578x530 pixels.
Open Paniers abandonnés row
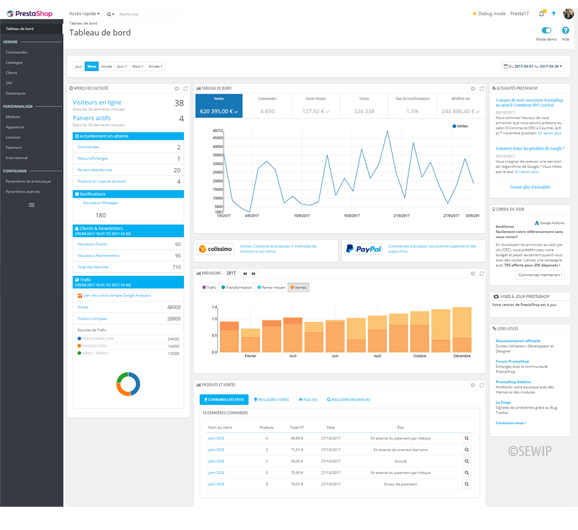tap(128, 170)
